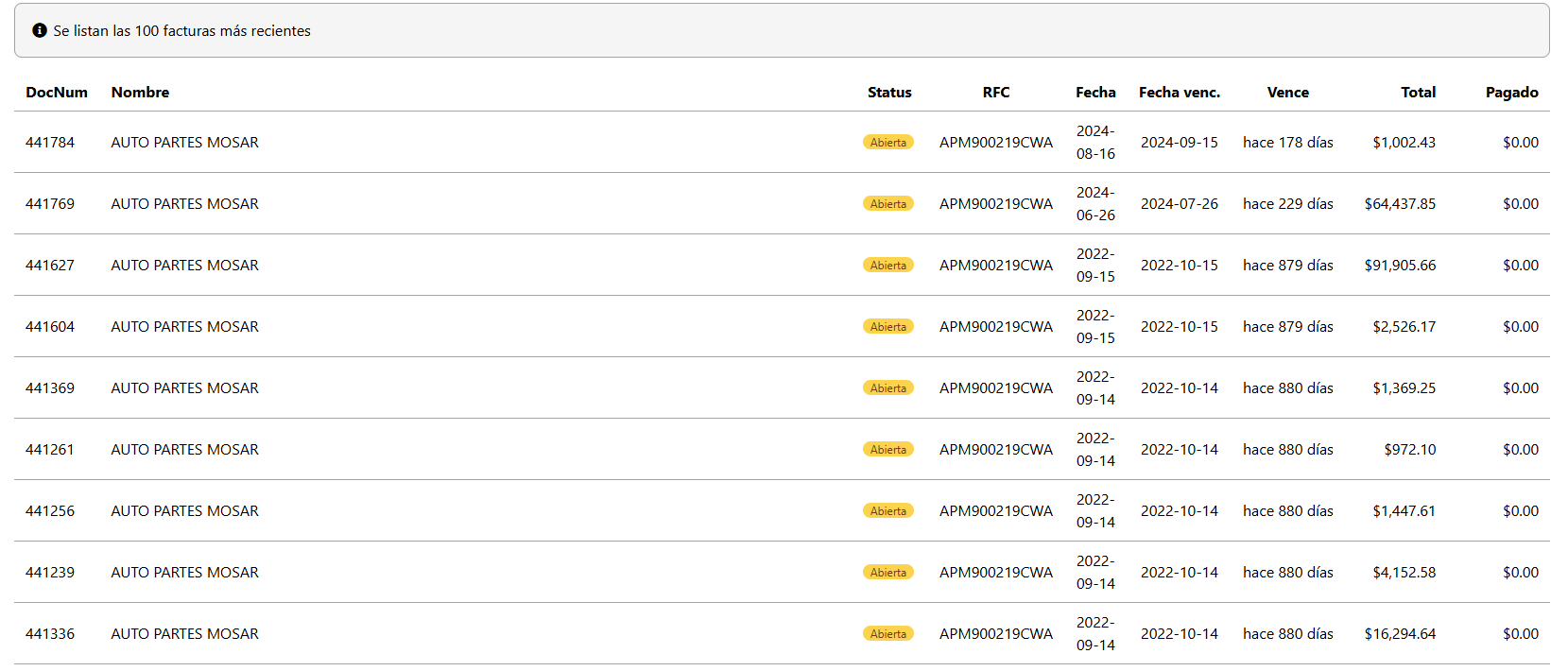The width and height of the screenshot is (1568, 671).
Task: Click the $64,437.85 total amount
Action: (x=1399, y=203)
